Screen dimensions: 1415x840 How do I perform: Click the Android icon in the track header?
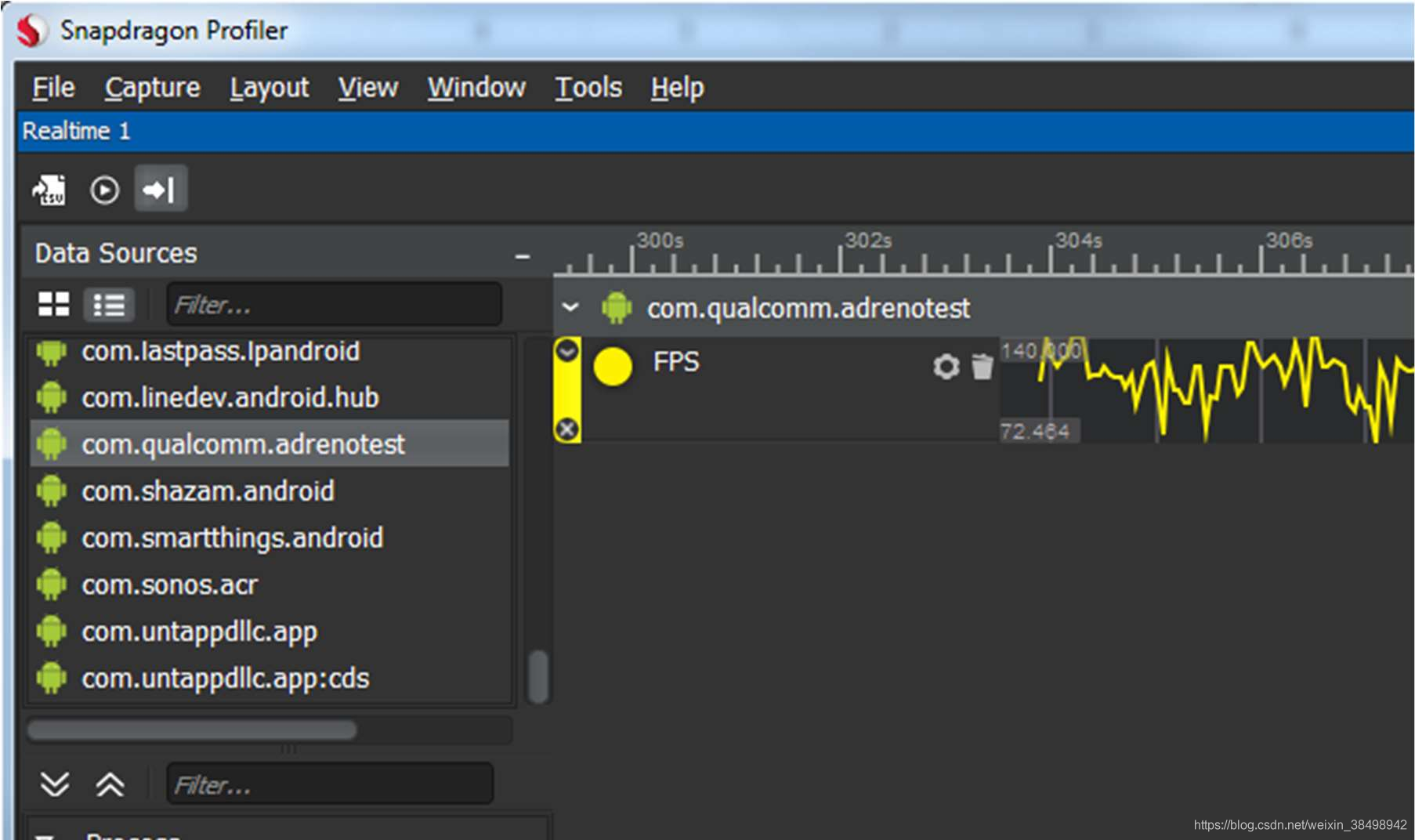pos(617,308)
